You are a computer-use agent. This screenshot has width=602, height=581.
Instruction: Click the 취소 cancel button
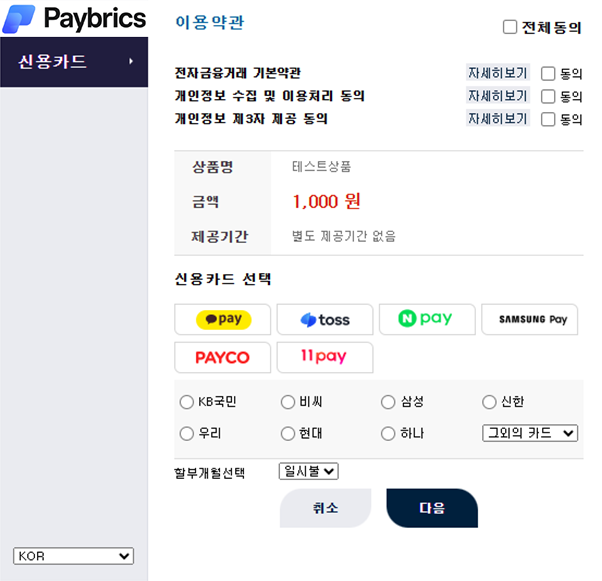click(x=325, y=508)
